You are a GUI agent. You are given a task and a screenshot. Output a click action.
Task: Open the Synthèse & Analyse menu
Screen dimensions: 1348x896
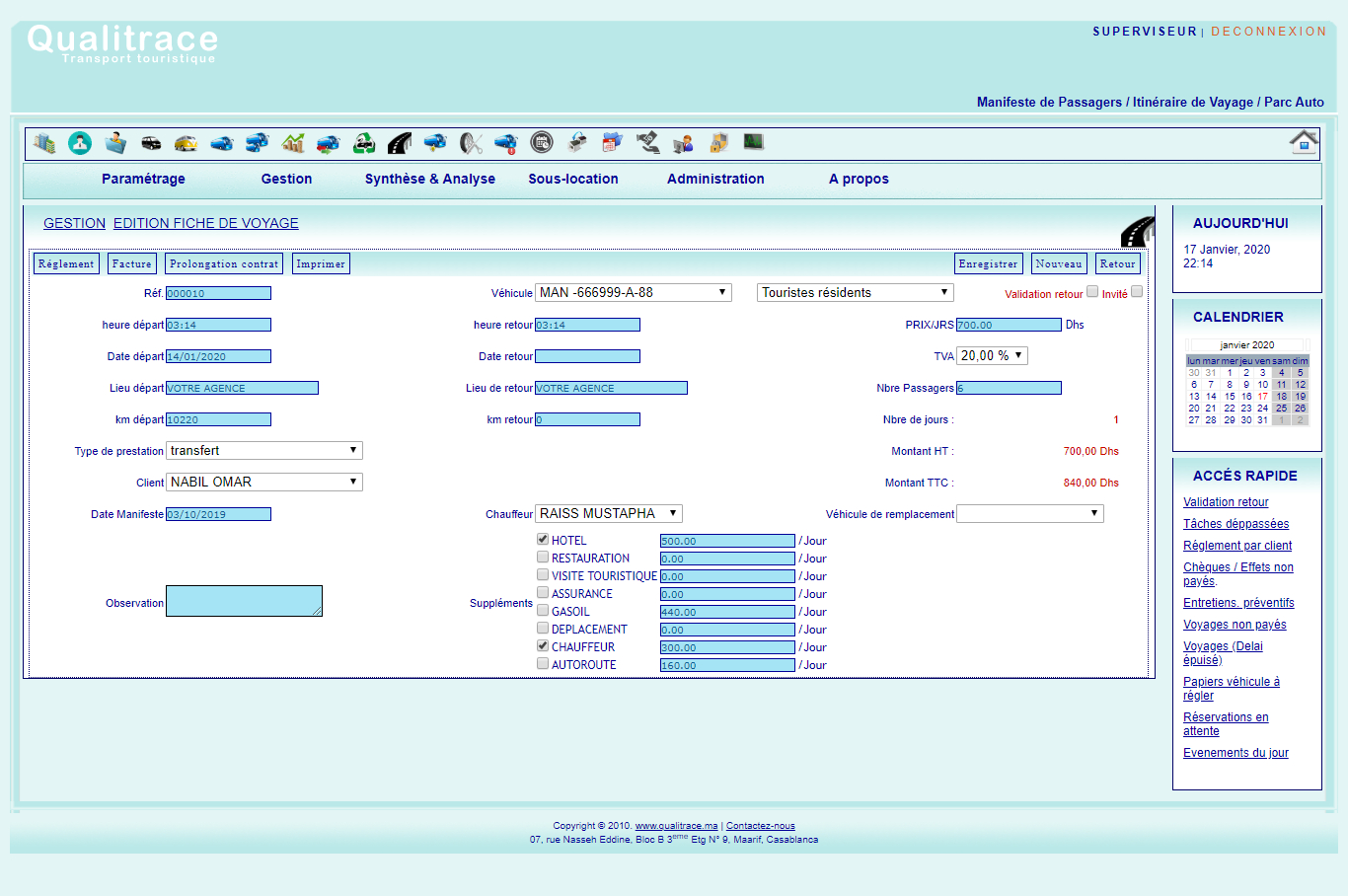click(x=430, y=179)
